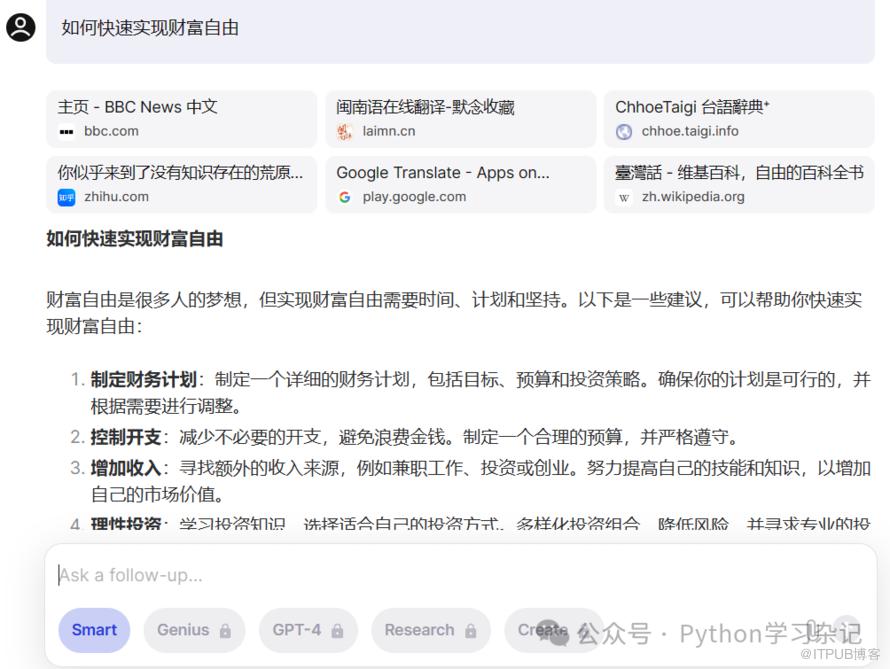Click the list item 制定财务计划
Viewport: 890px width, 669px height.
(480, 393)
